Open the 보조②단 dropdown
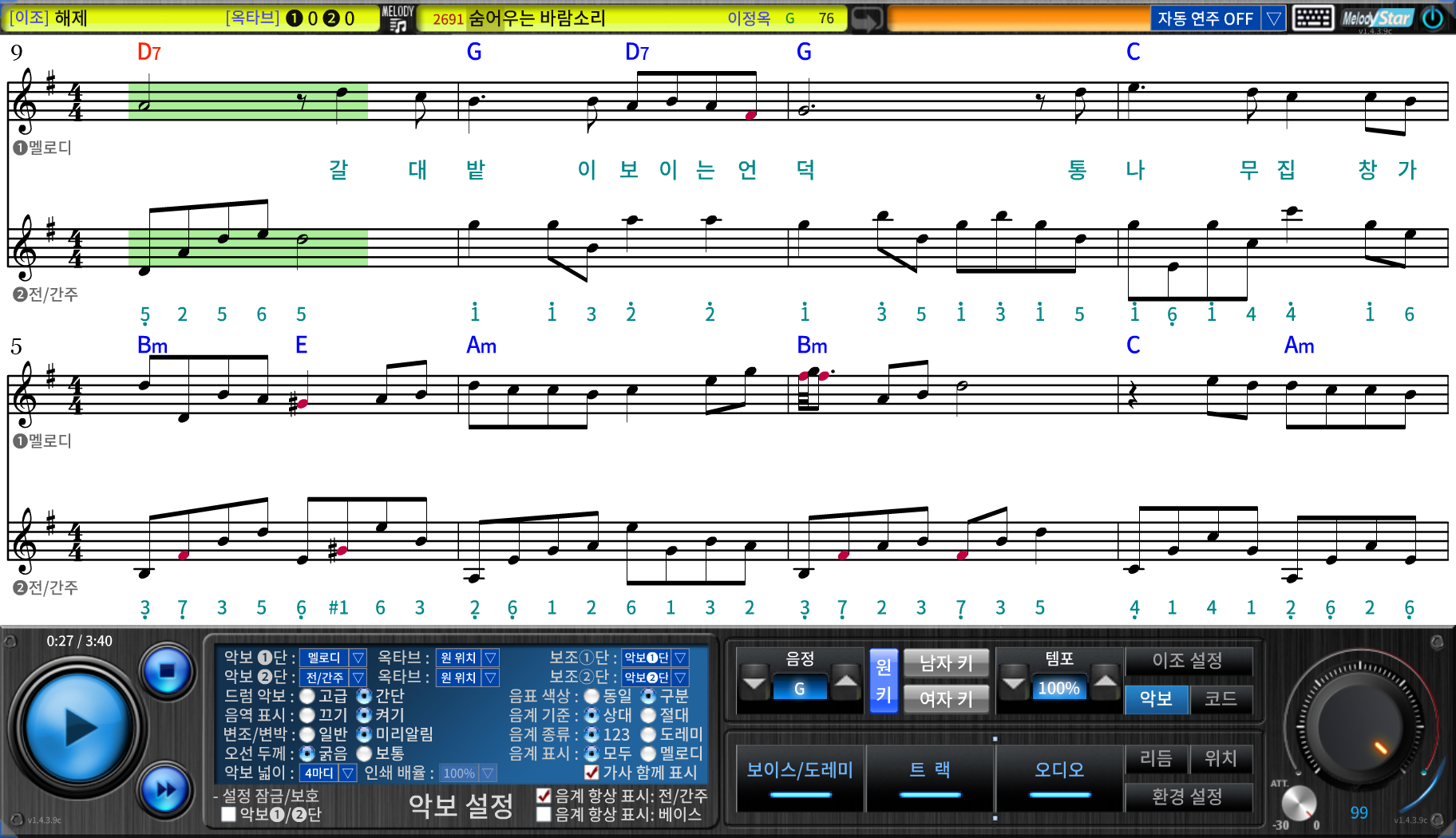1456x838 pixels. 680,678
